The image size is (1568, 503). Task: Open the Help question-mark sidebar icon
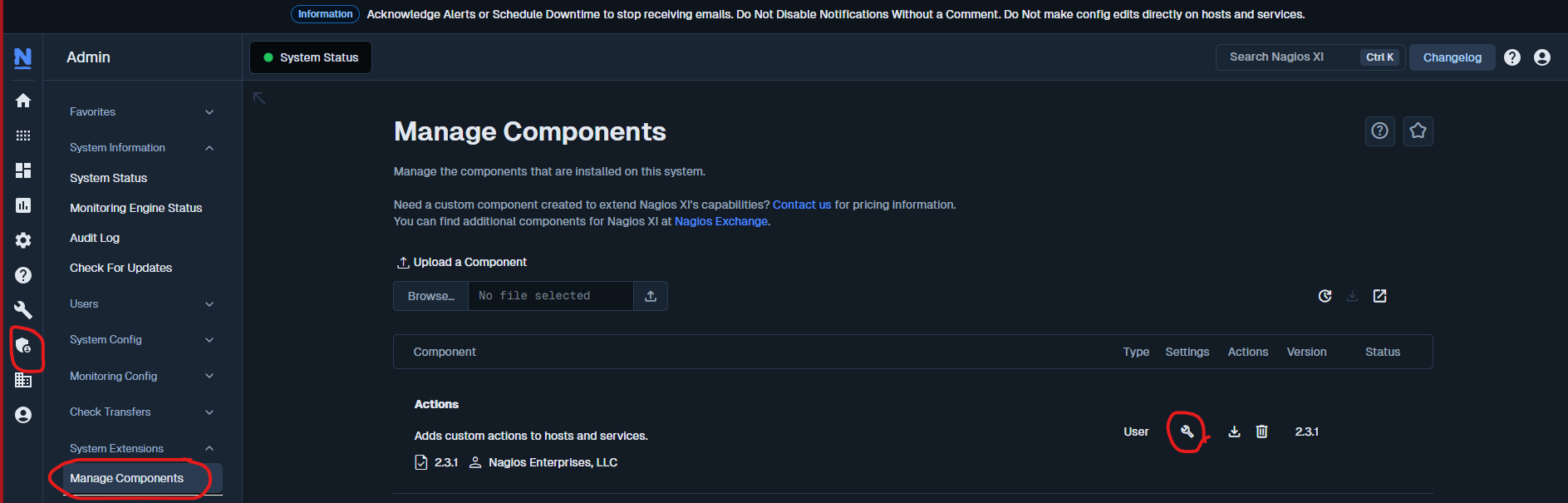click(23, 275)
